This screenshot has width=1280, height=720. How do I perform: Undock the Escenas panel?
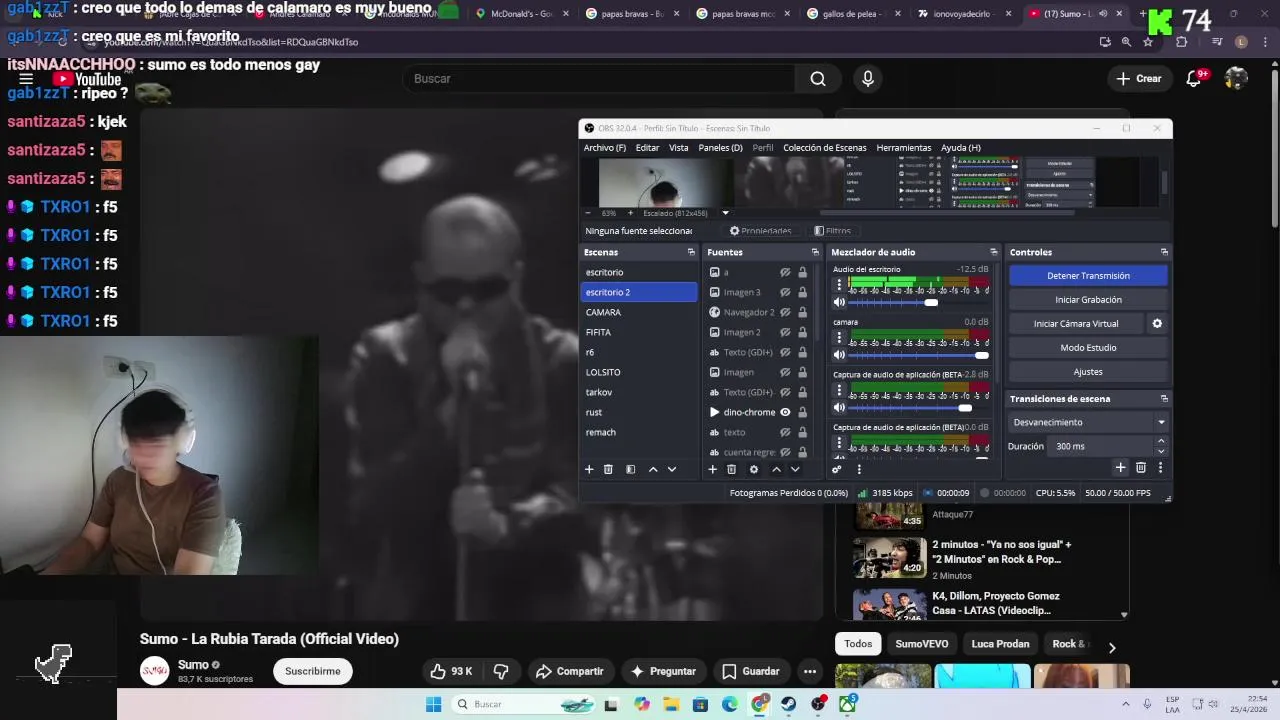pyautogui.click(x=691, y=252)
